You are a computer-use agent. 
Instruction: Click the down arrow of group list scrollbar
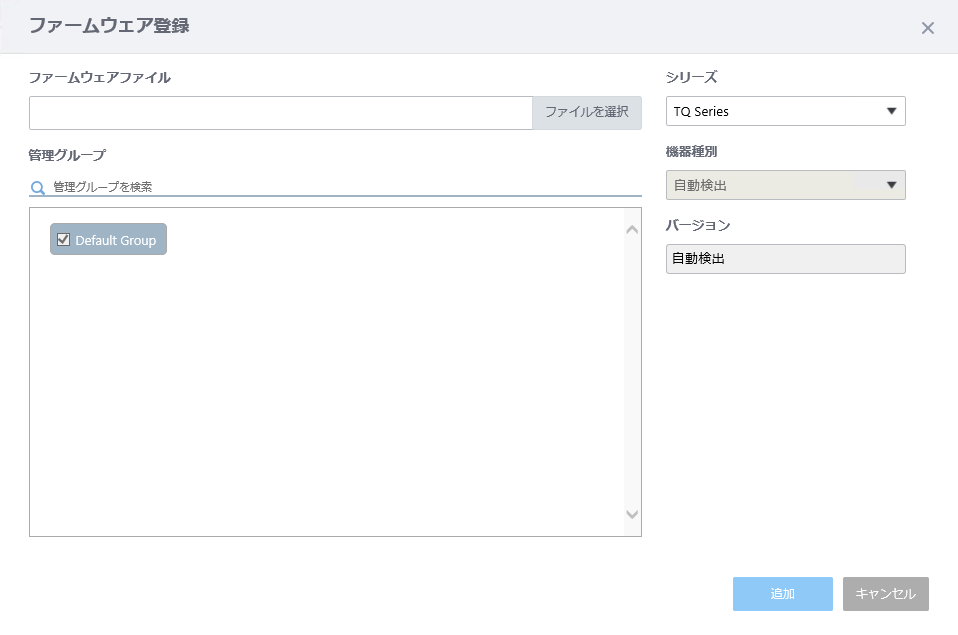(x=632, y=515)
